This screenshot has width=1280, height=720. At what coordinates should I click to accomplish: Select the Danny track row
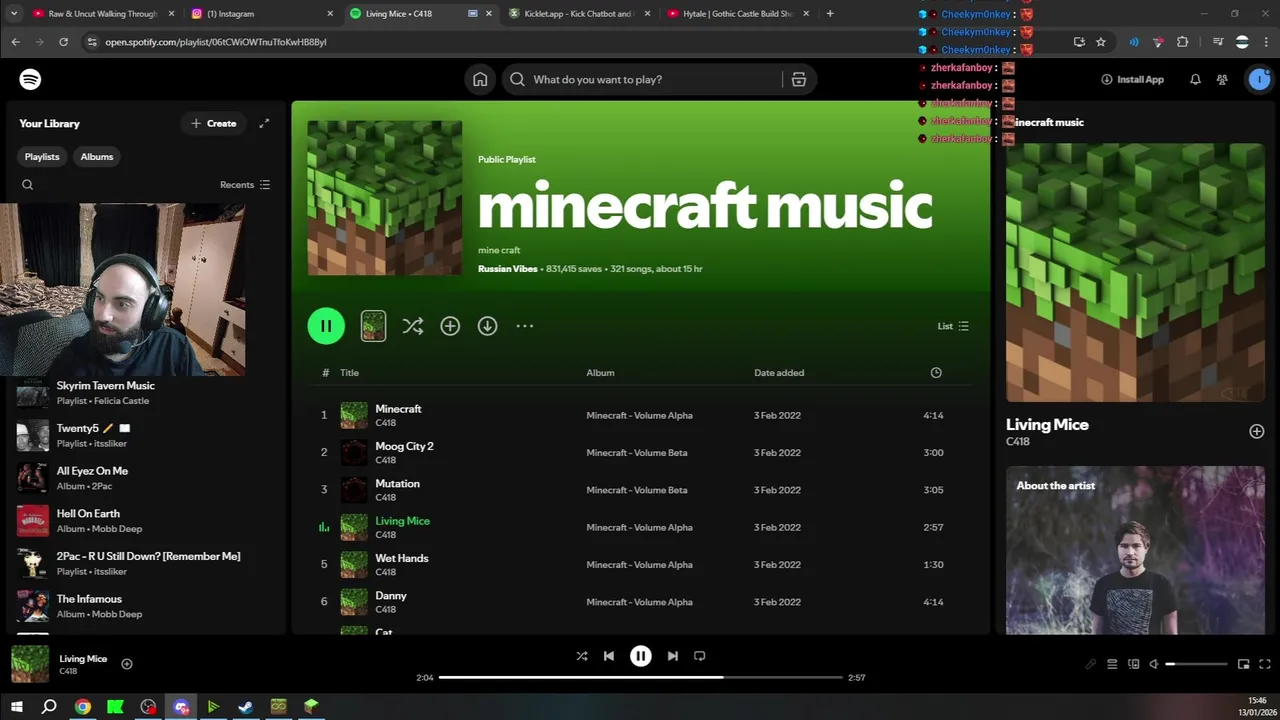coord(640,602)
